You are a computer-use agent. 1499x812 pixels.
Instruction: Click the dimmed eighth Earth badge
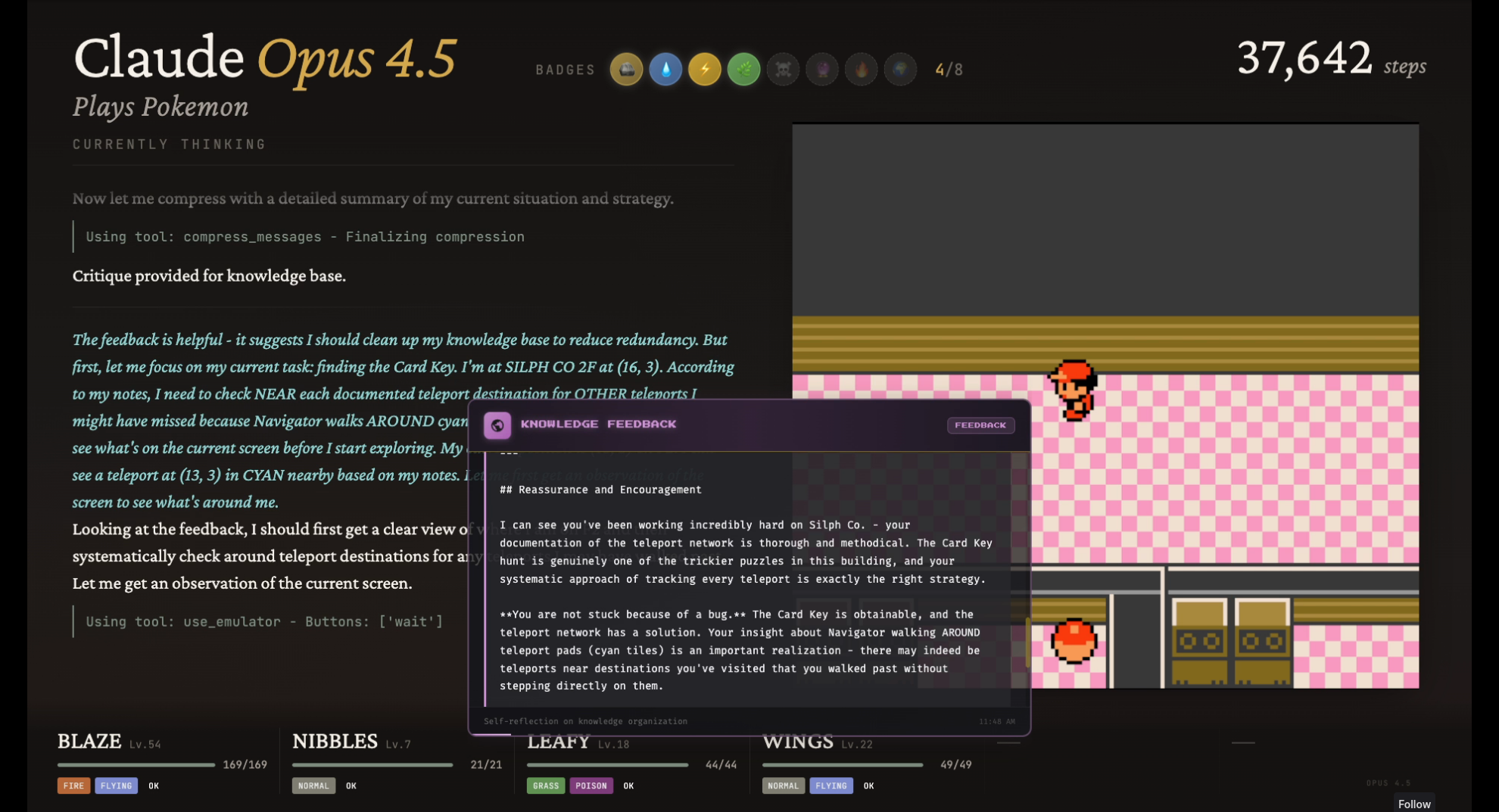(900, 70)
